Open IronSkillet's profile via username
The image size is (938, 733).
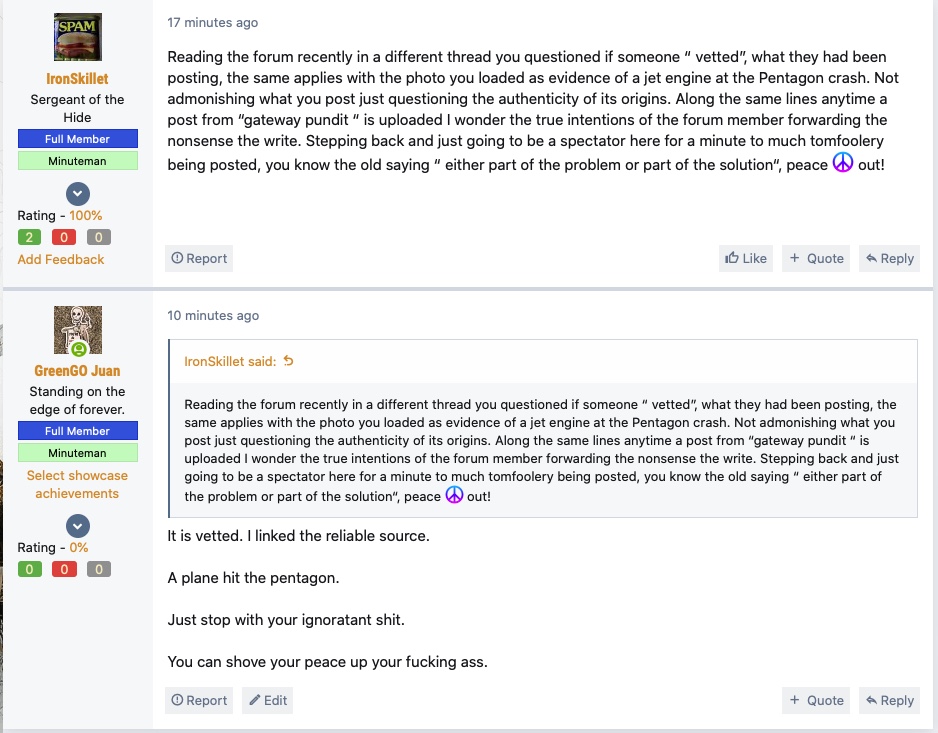pos(77,79)
